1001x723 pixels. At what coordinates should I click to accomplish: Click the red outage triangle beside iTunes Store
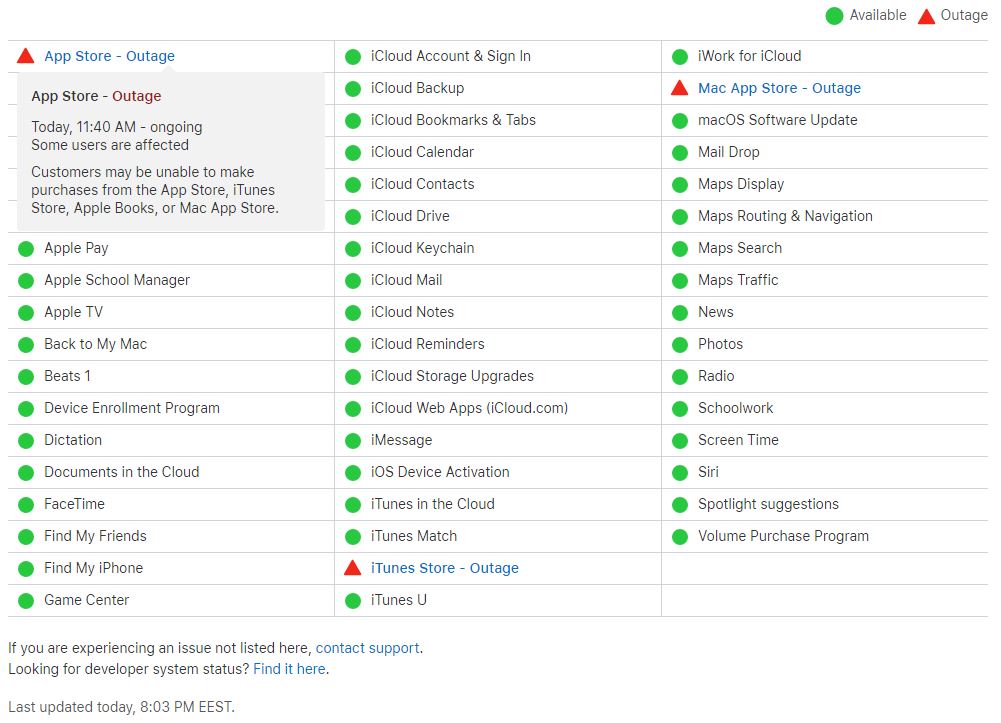(x=352, y=568)
